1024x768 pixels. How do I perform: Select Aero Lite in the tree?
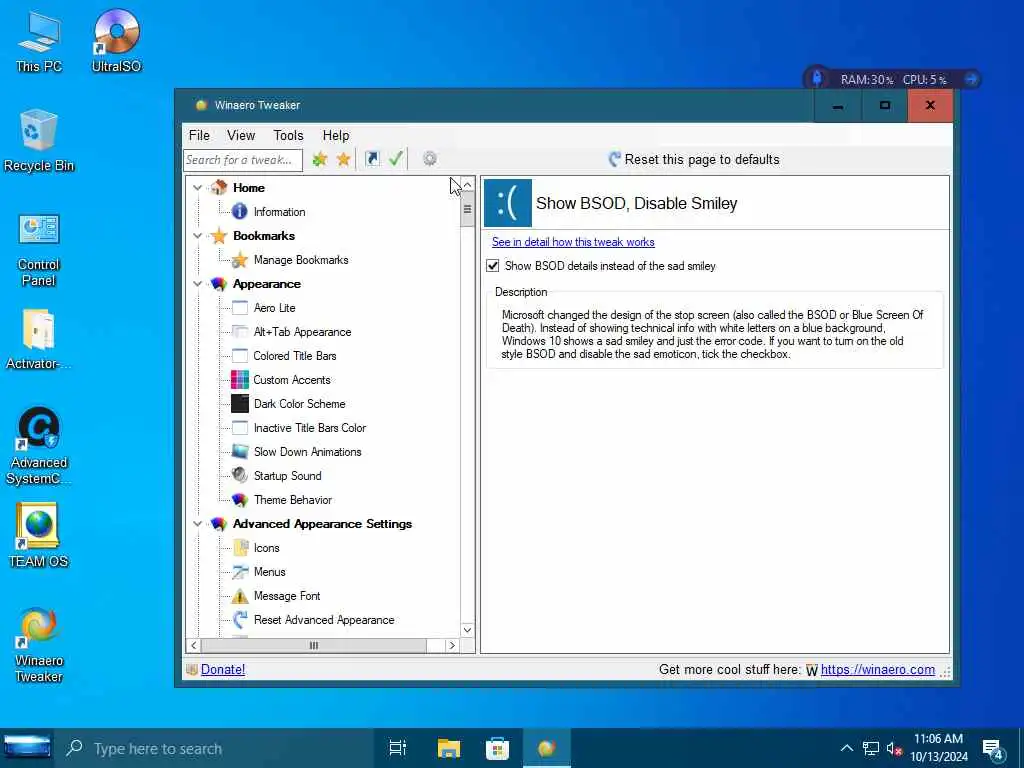click(274, 308)
